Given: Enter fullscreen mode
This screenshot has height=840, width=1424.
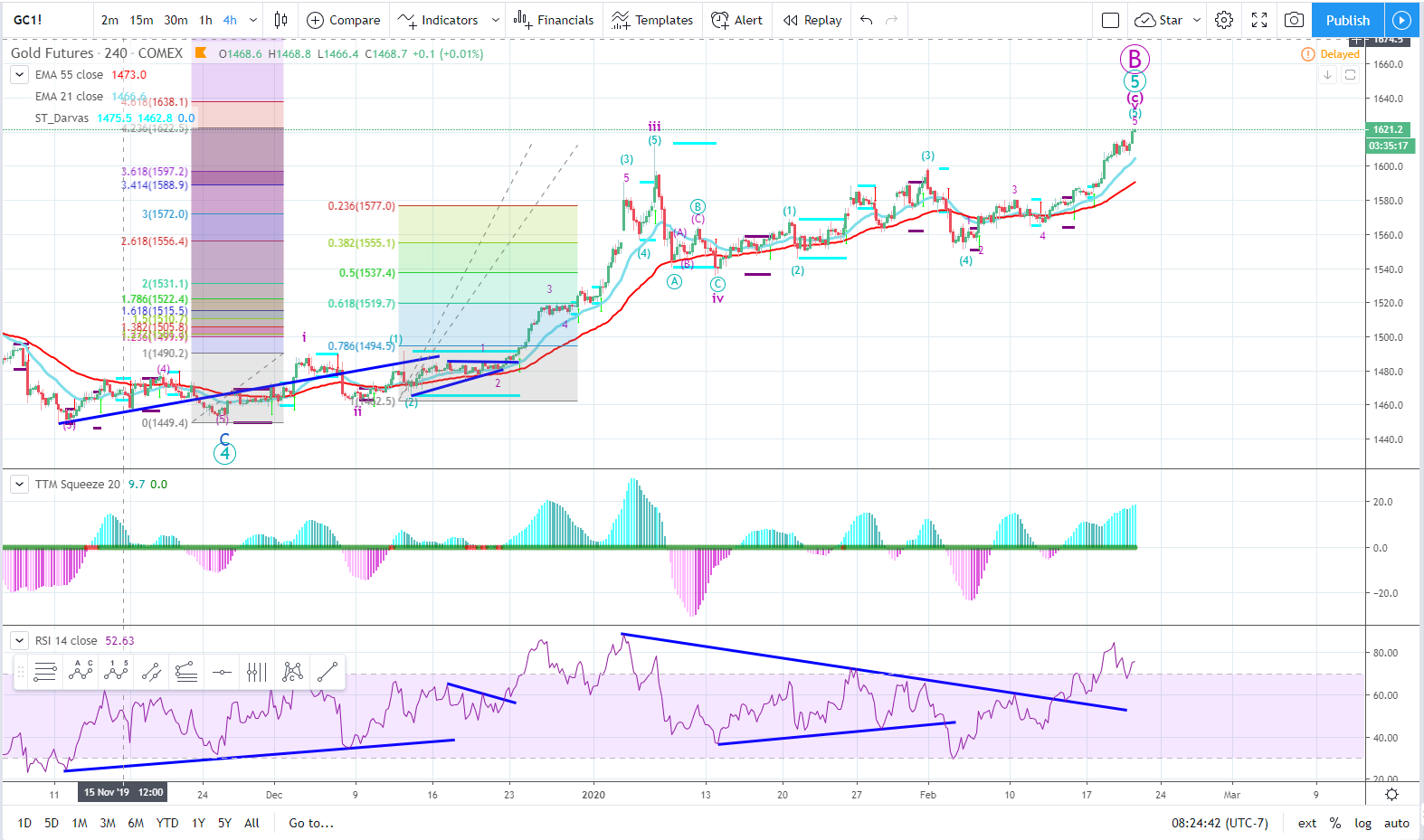Looking at the screenshot, I should (x=1259, y=20).
